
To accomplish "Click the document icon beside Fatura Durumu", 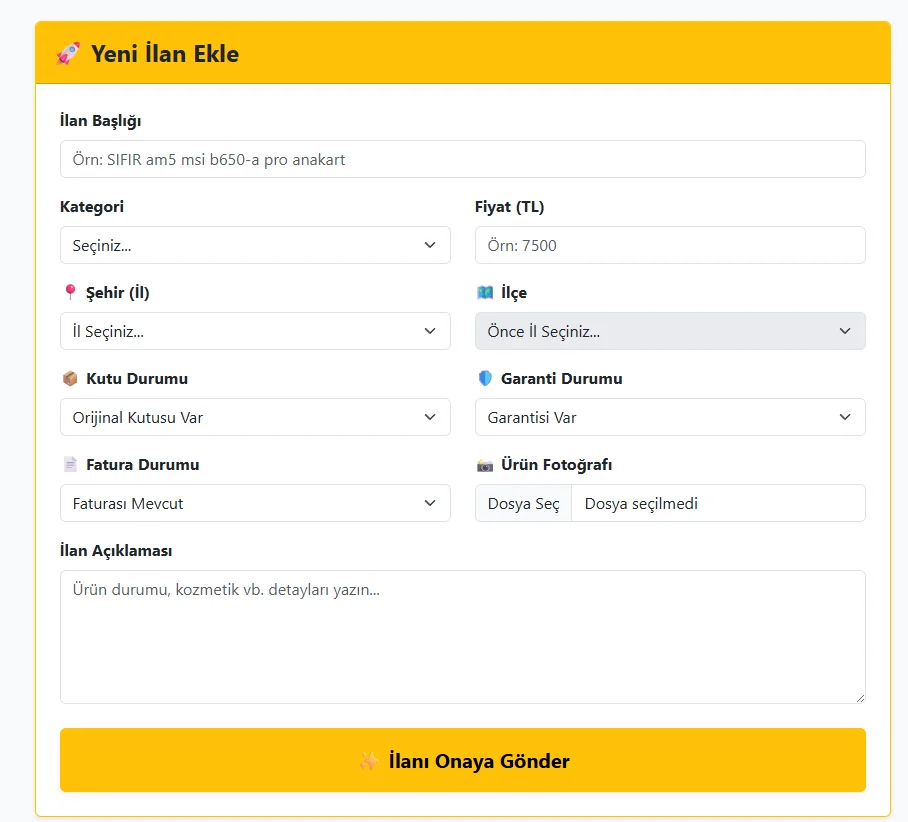I will tap(70, 464).
